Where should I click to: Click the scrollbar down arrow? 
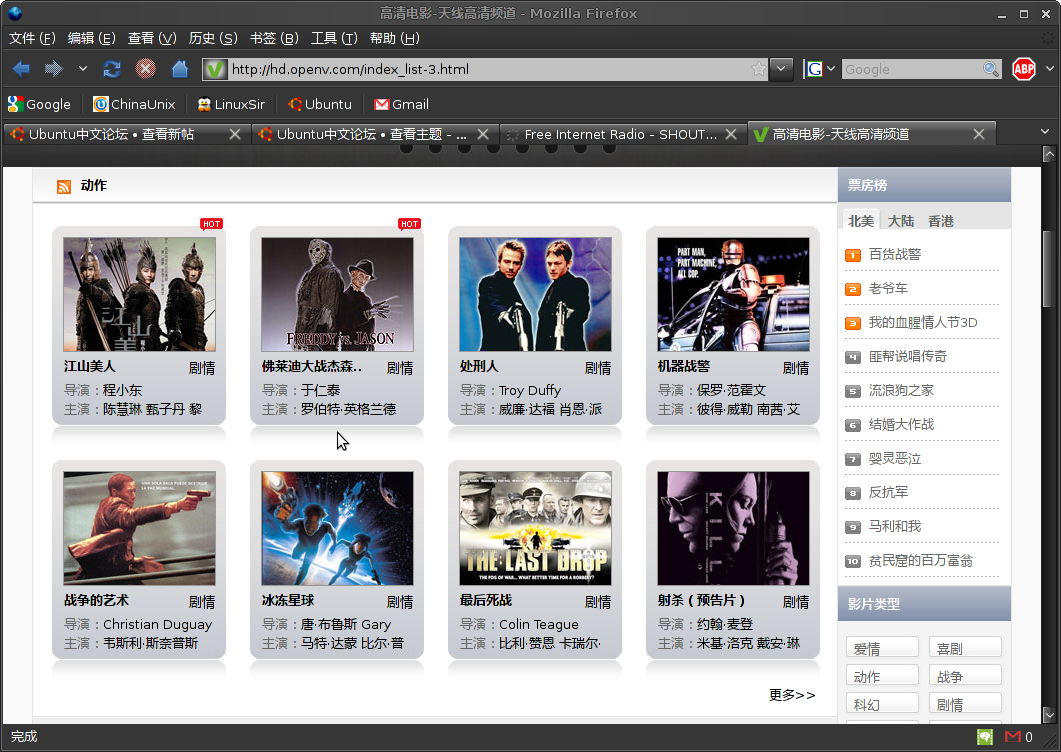click(x=1049, y=715)
